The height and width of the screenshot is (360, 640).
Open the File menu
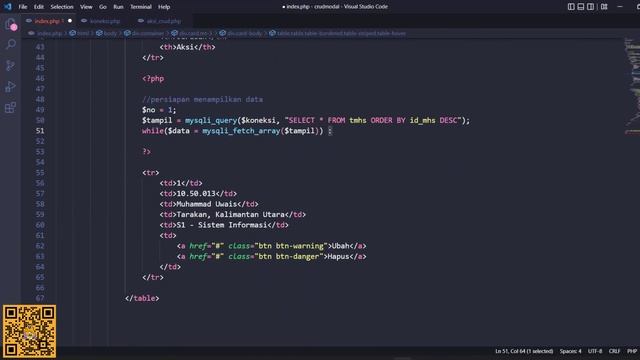pyautogui.click(x=23, y=7)
